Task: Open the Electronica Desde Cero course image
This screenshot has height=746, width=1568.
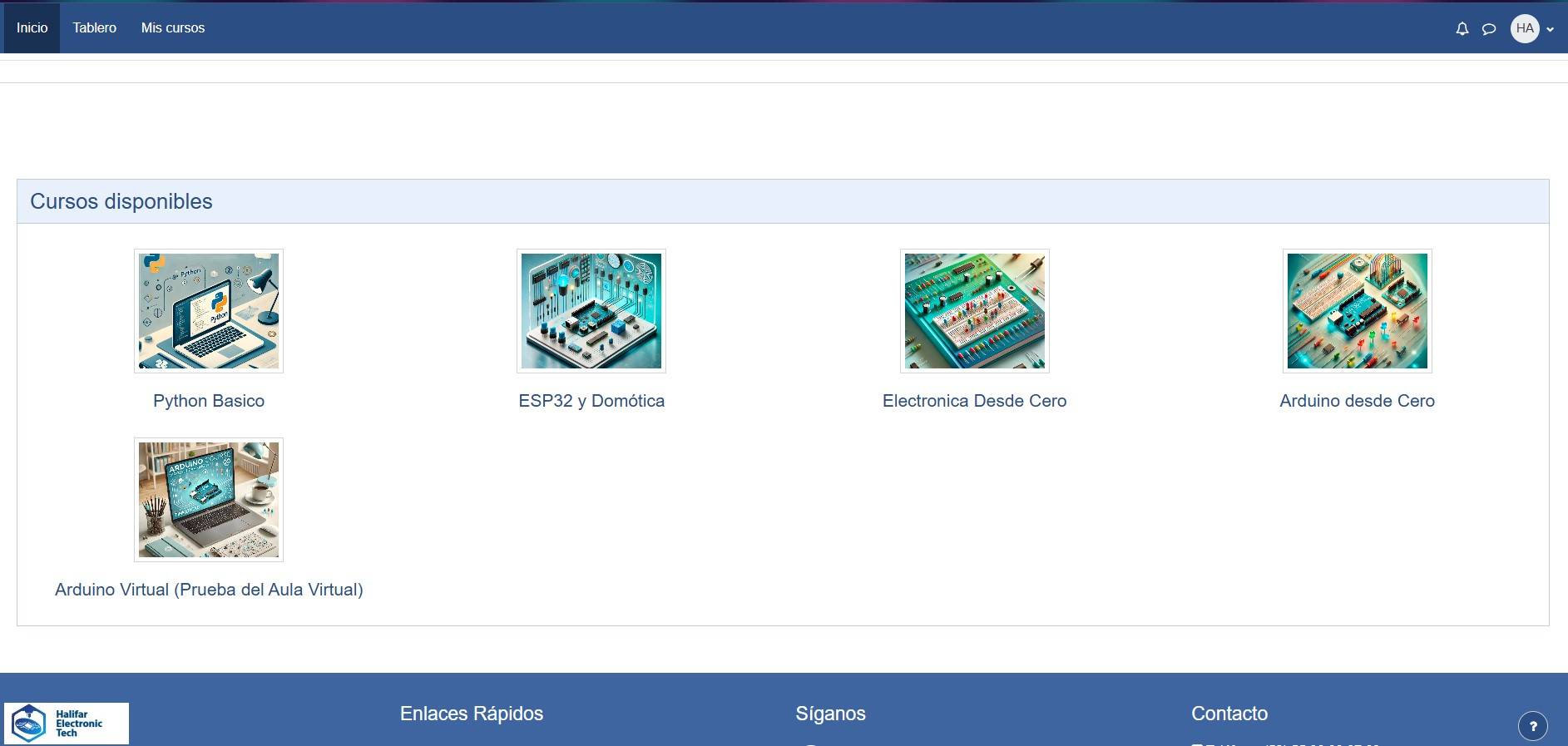Action: pyautogui.click(x=975, y=311)
